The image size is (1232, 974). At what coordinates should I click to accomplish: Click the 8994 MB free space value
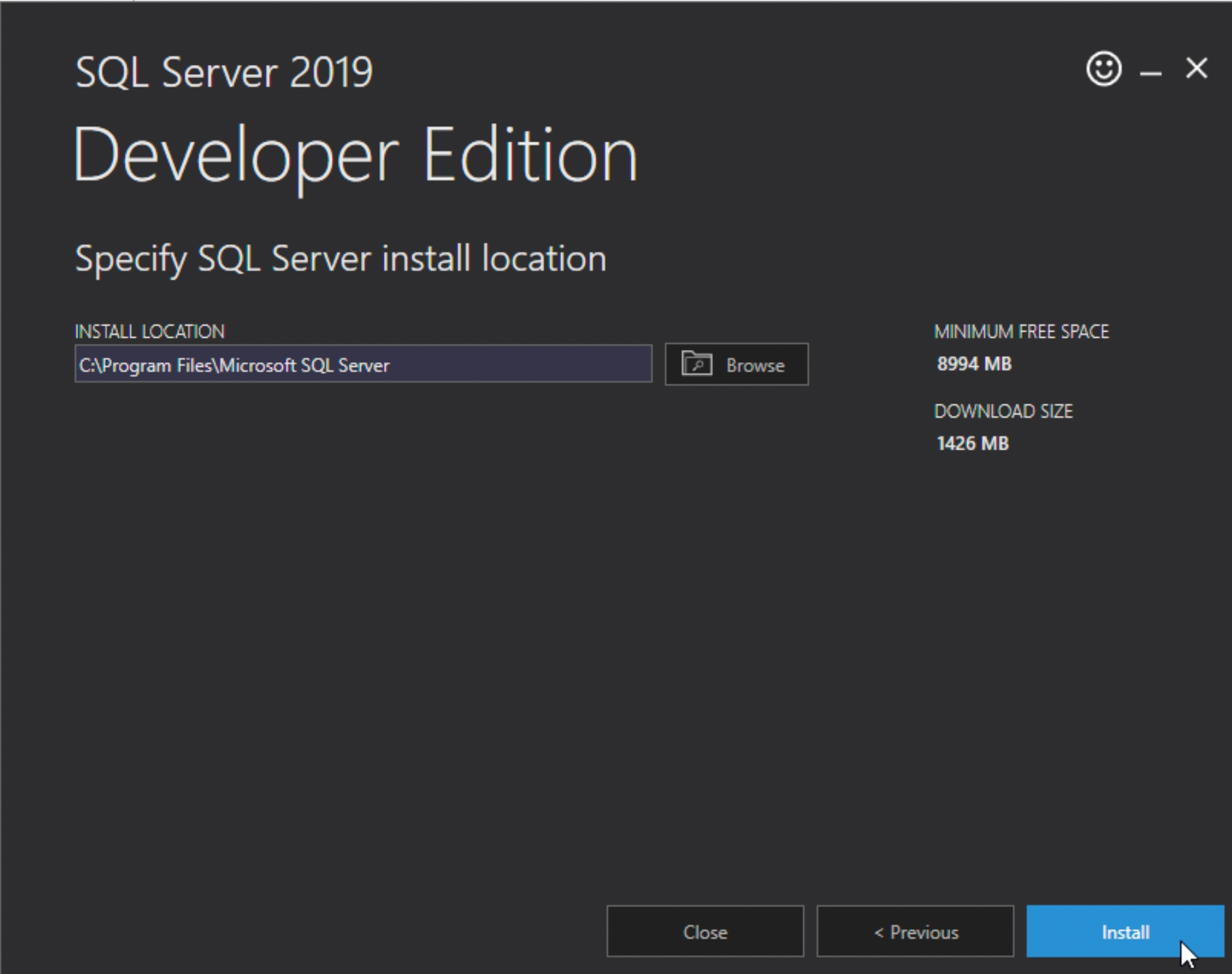(x=974, y=364)
